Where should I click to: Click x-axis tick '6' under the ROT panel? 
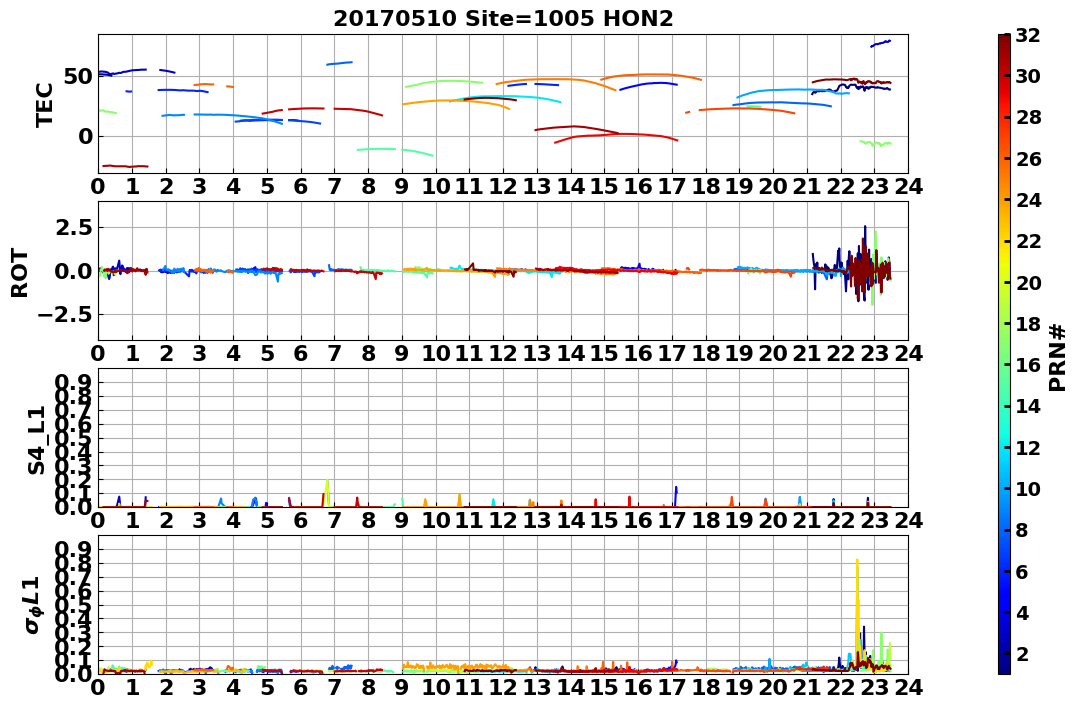point(300,354)
